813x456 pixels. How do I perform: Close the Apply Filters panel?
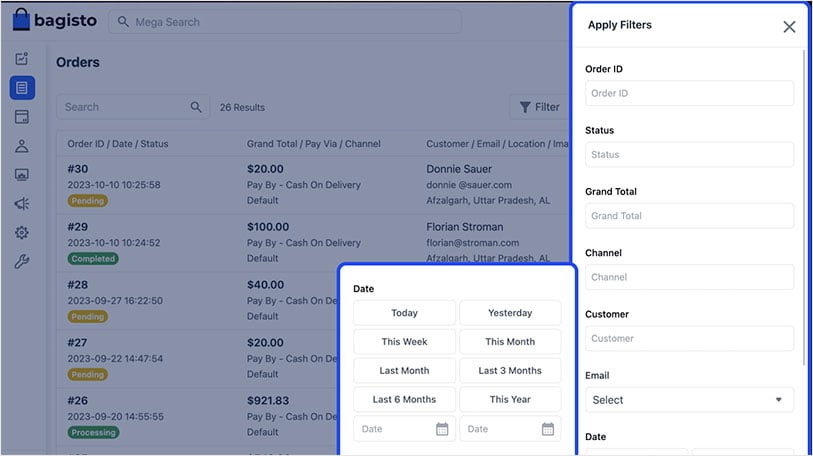789,27
